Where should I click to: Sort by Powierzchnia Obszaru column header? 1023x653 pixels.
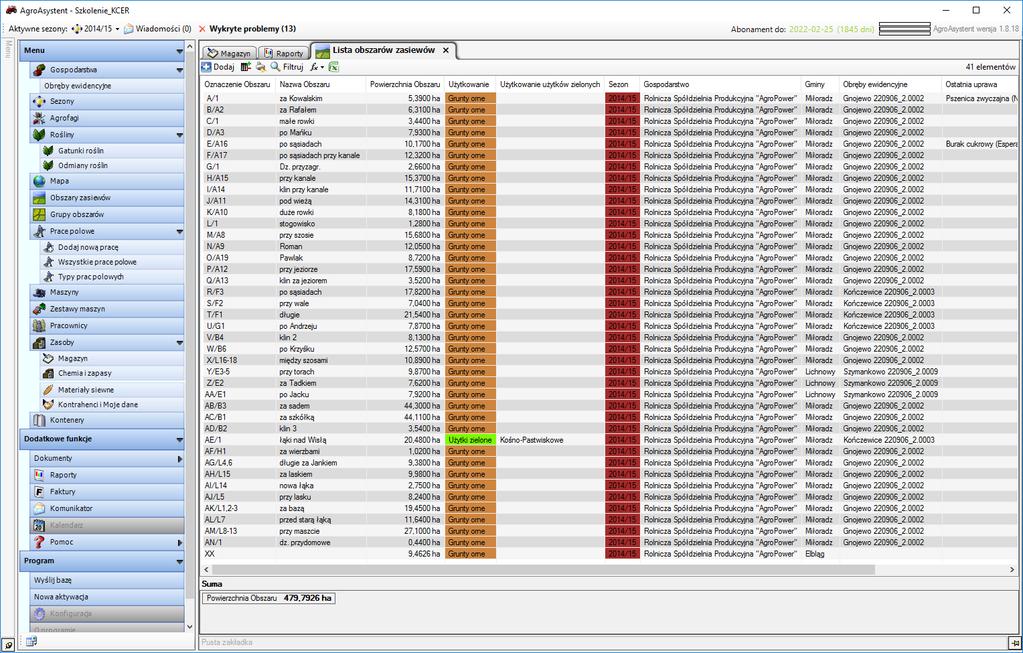pyautogui.click(x=405, y=84)
